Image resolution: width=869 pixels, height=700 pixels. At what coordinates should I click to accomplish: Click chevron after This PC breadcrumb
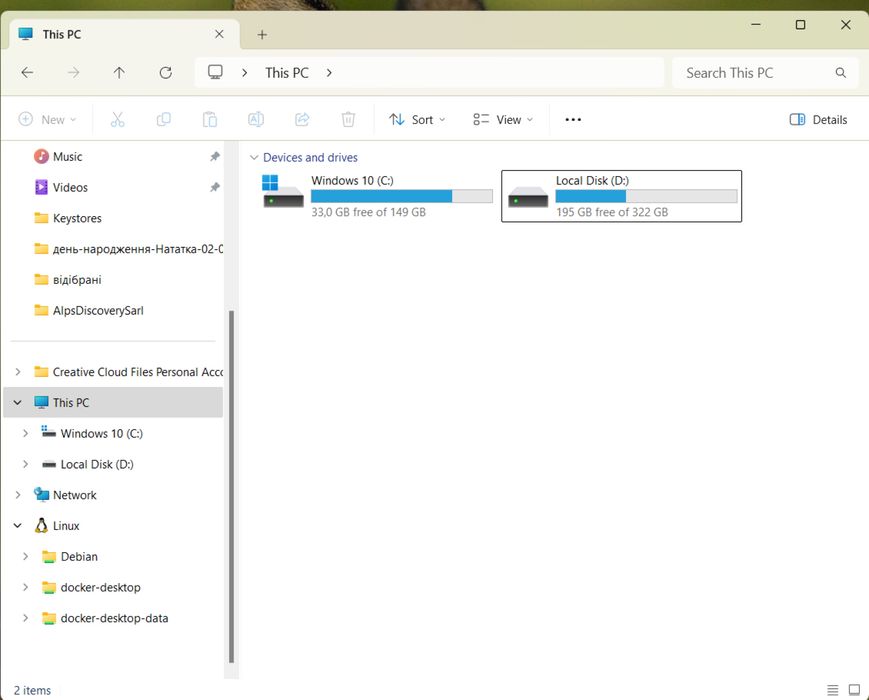point(329,73)
